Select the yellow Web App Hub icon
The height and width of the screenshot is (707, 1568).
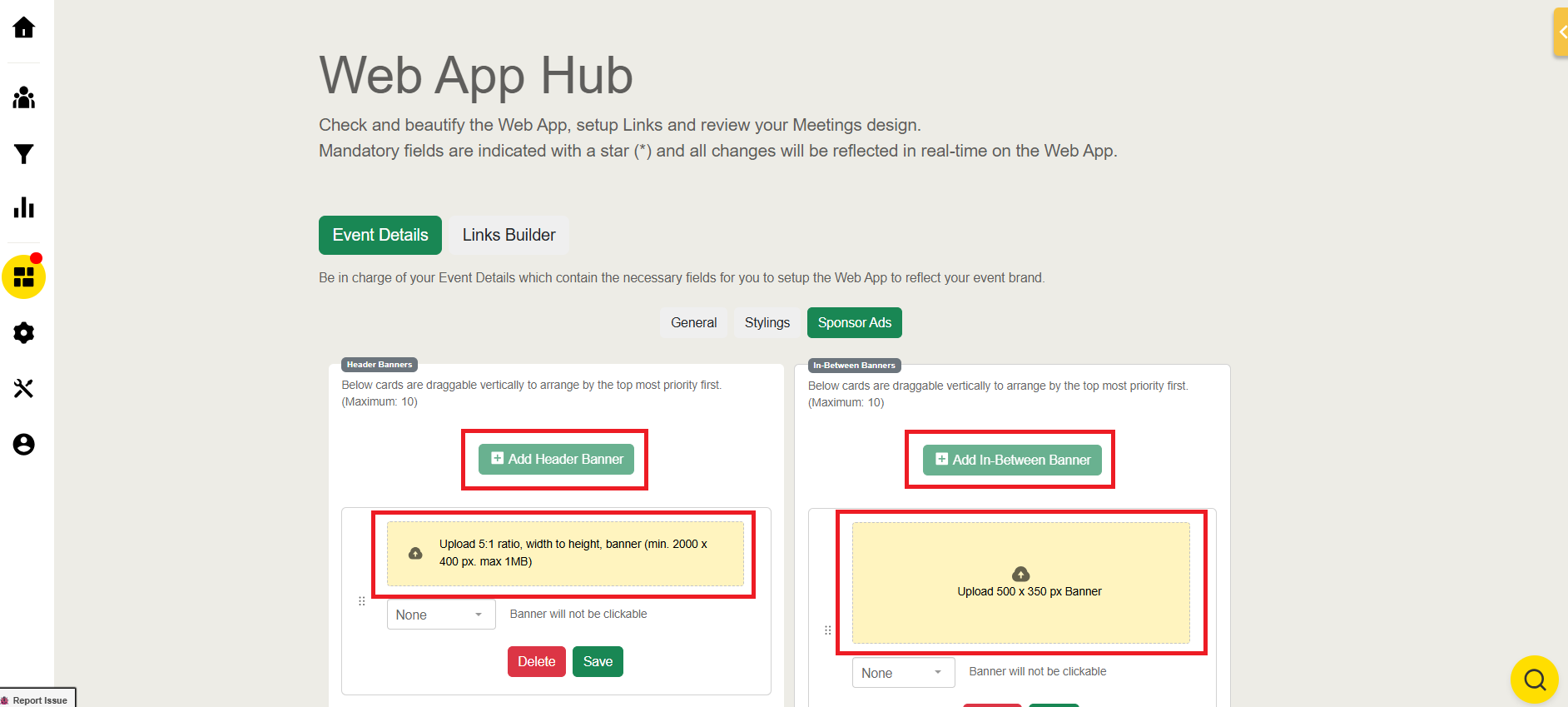(x=24, y=277)
